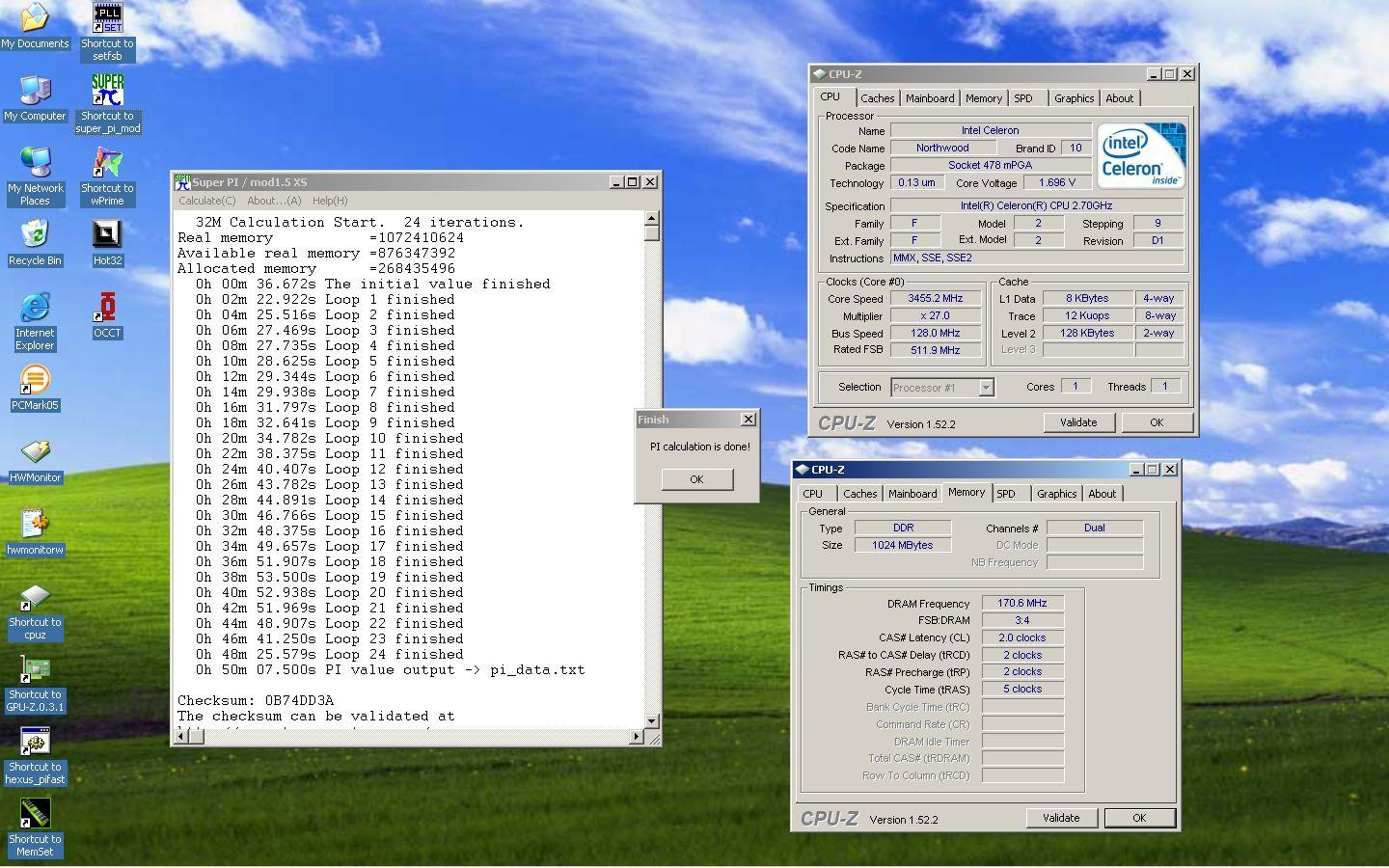Select the Hot32 desktop icon
Image resolution: width=1389 pixels, height=868 pixels.
point(107,243)
